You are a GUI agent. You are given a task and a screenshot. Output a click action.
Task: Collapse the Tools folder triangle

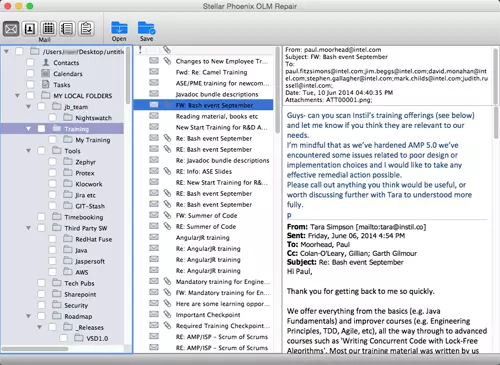coord(28,151)
